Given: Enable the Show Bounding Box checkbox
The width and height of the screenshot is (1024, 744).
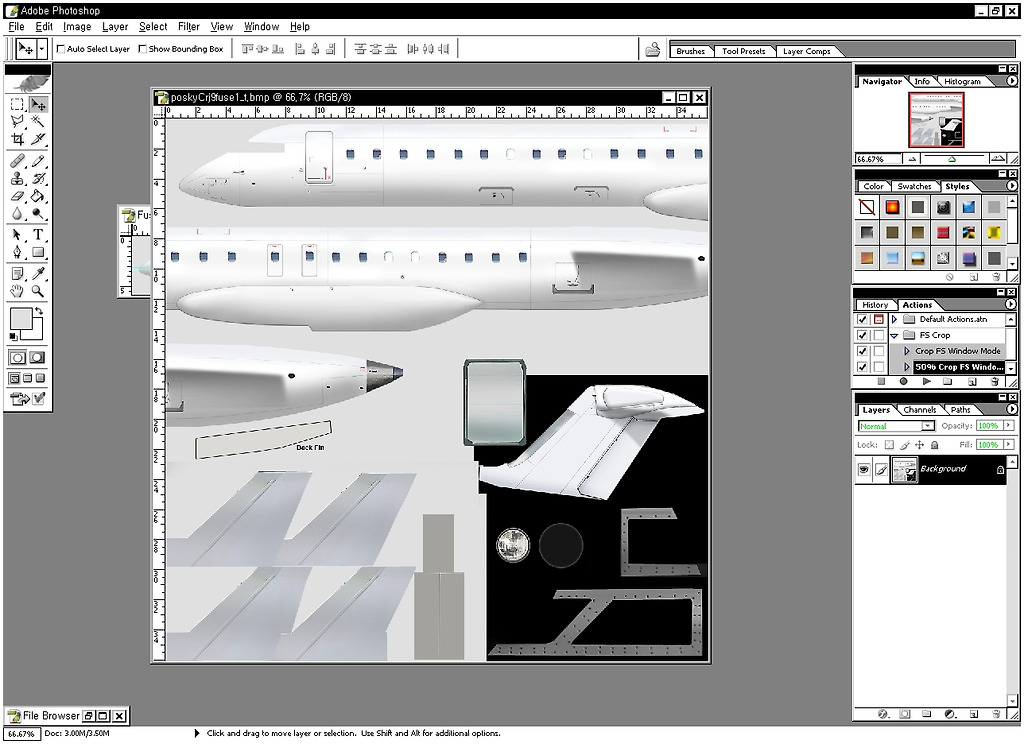Looking at the screenshot, I should (142, 48).
